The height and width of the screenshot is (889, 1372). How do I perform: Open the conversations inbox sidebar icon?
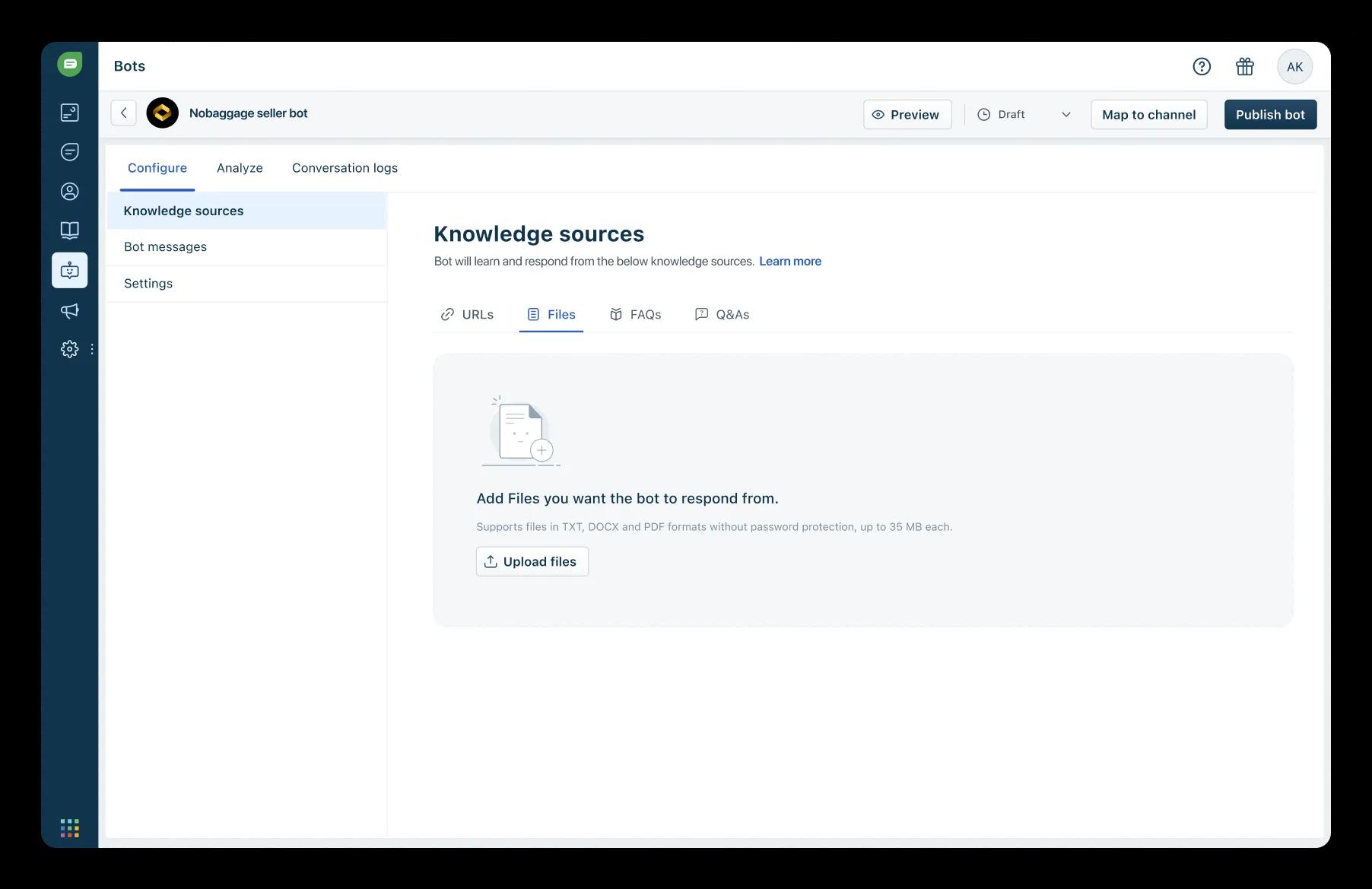70,151
